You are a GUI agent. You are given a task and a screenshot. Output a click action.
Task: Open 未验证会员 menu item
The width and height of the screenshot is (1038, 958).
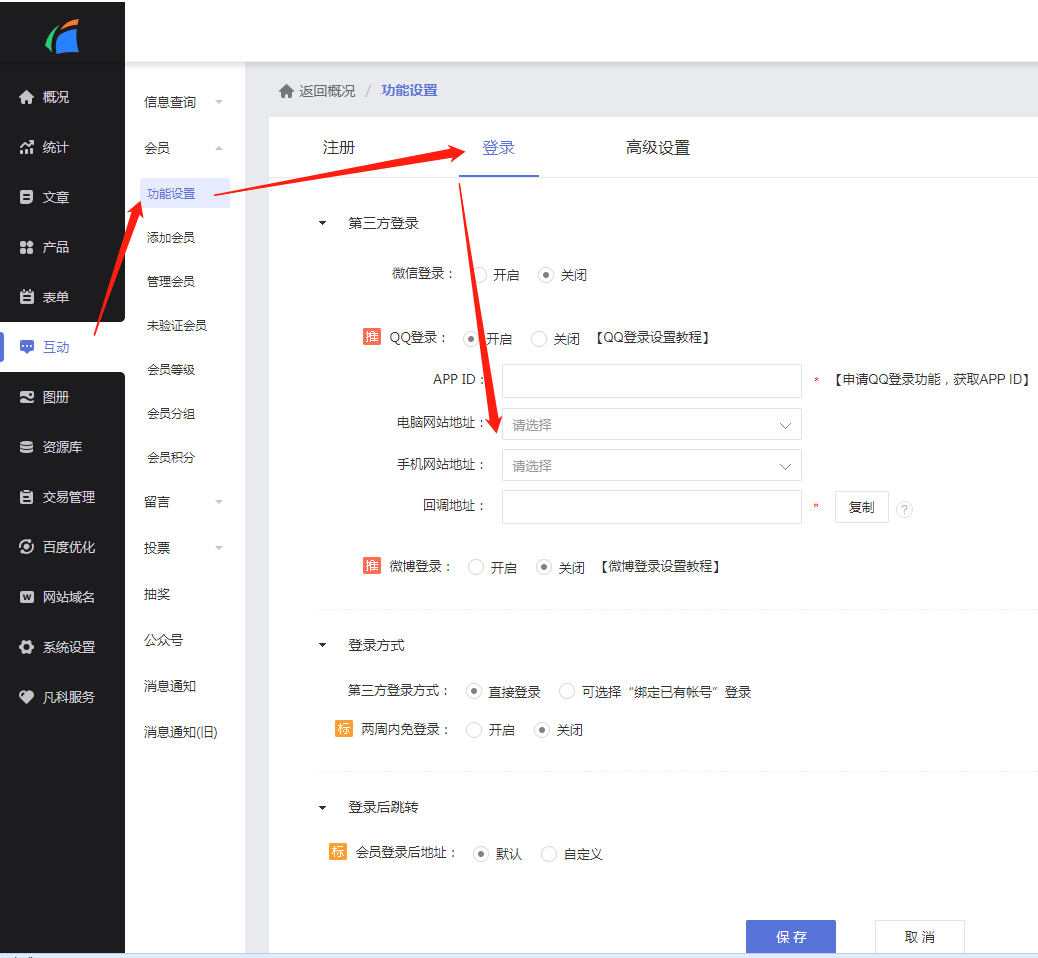pos(177,326)
